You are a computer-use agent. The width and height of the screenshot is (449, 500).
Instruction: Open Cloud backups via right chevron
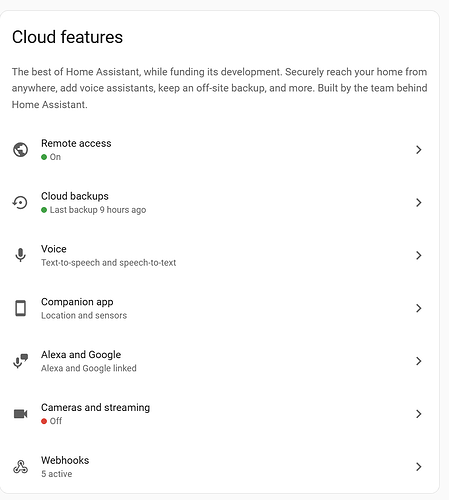[x=419, y=202]
